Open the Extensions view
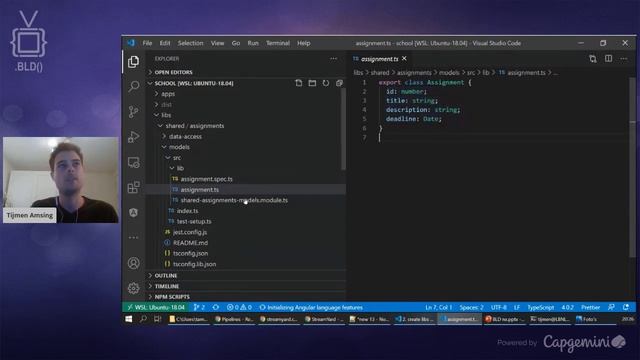The height and width of the screenshot is (360, 640). (133, 187)
